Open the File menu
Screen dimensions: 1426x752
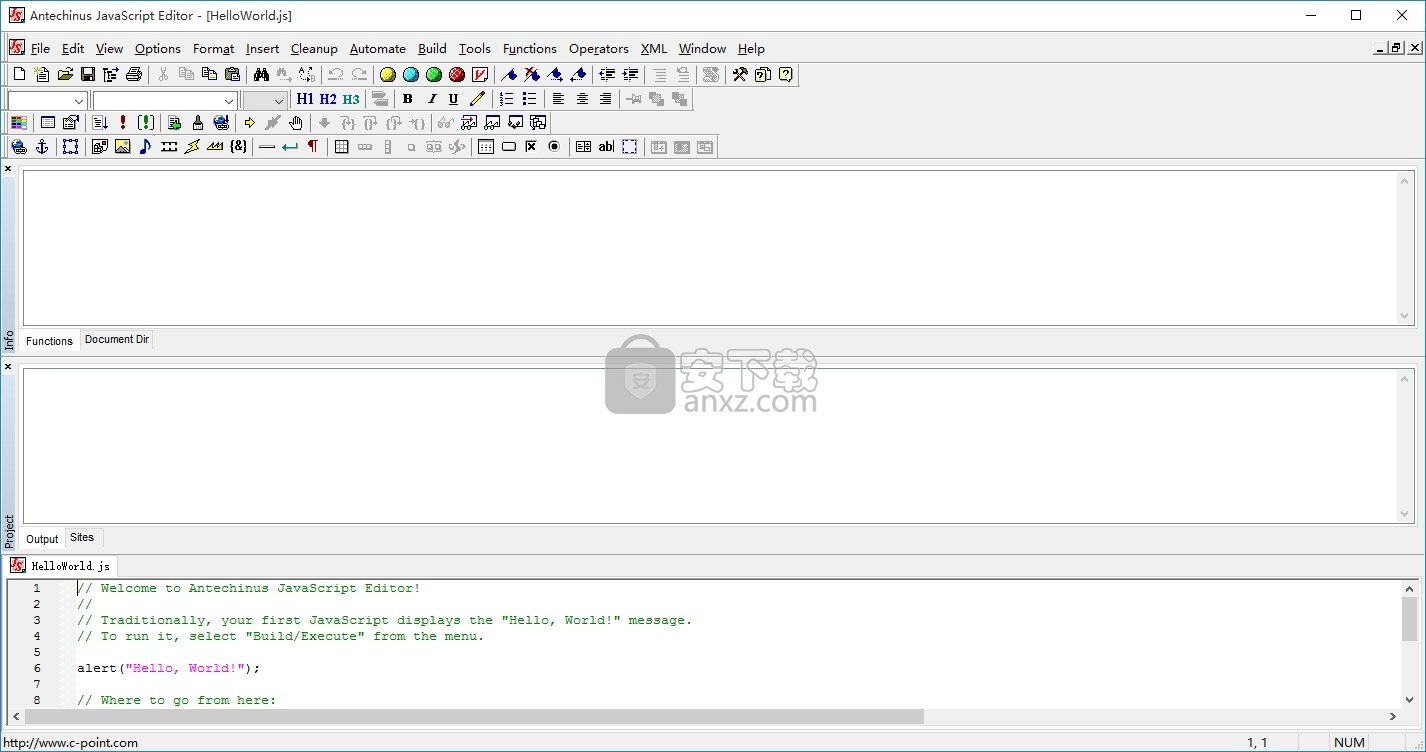click(x=40, y=48)
